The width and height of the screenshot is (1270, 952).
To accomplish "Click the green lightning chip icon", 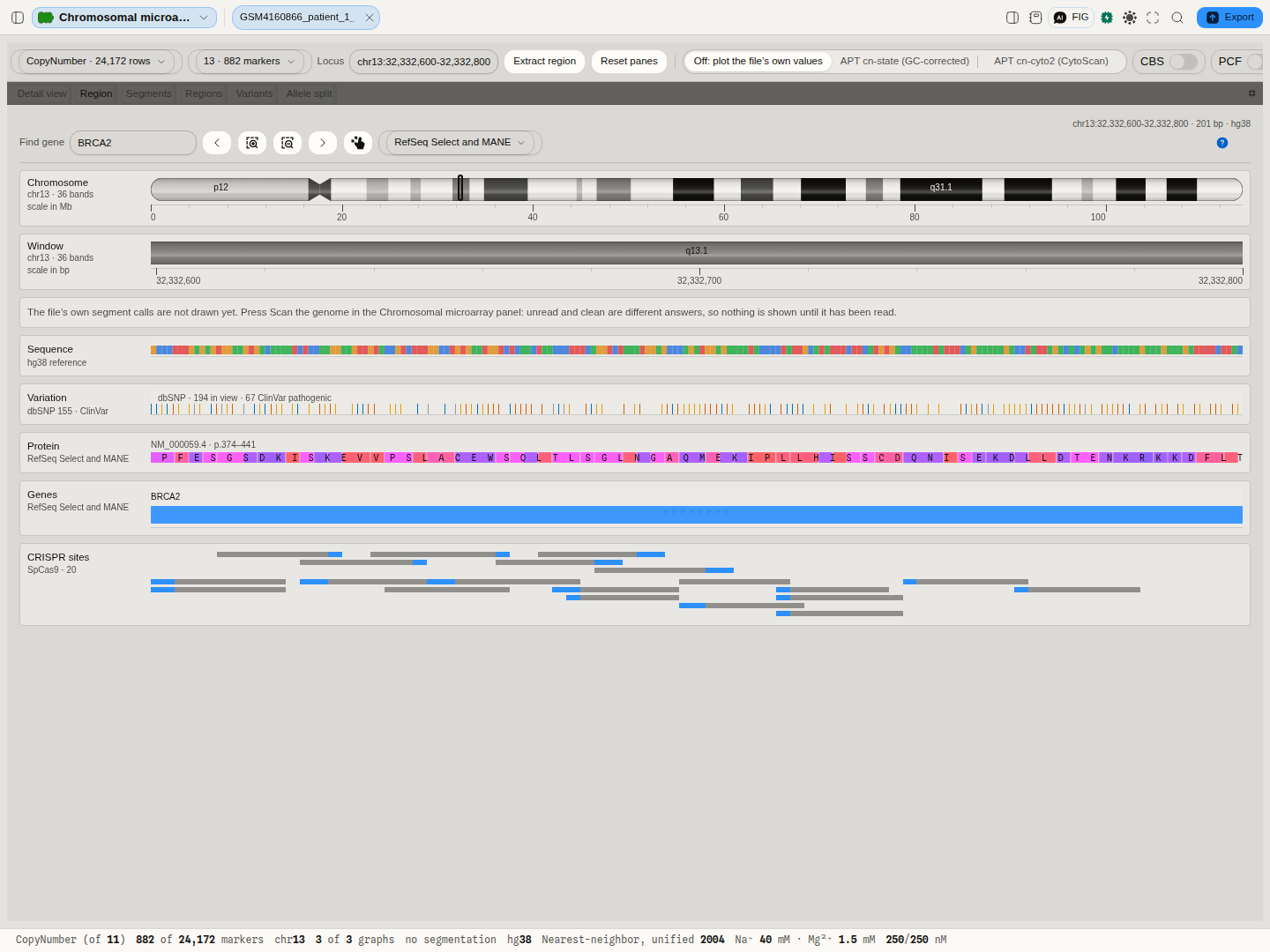I will coord(1107,18).
